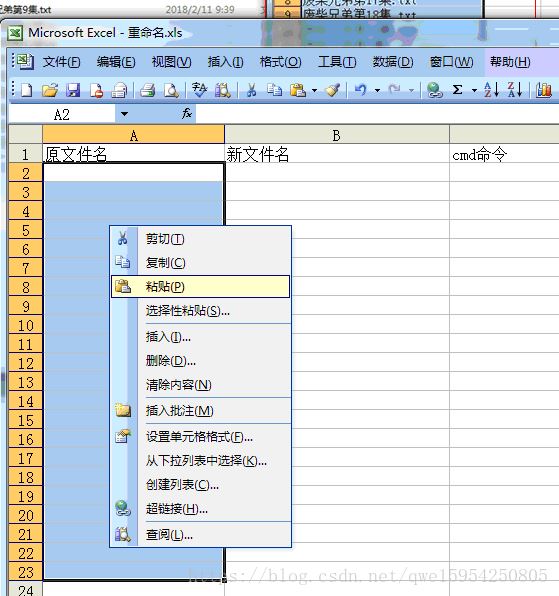
Task: Print using the printer icon
Action: 147,90
